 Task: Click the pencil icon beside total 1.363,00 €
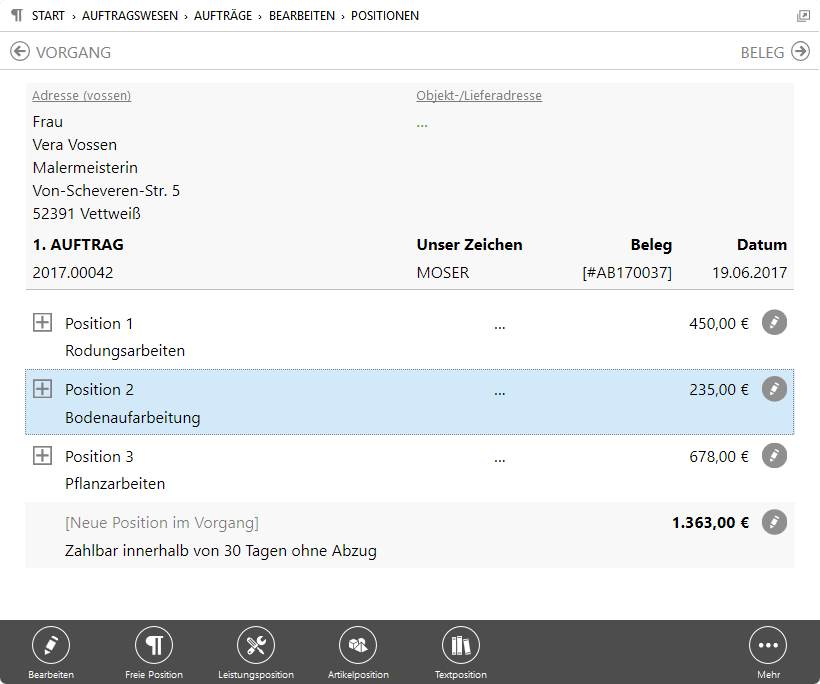pyautogui.click(x=774, y=522)
